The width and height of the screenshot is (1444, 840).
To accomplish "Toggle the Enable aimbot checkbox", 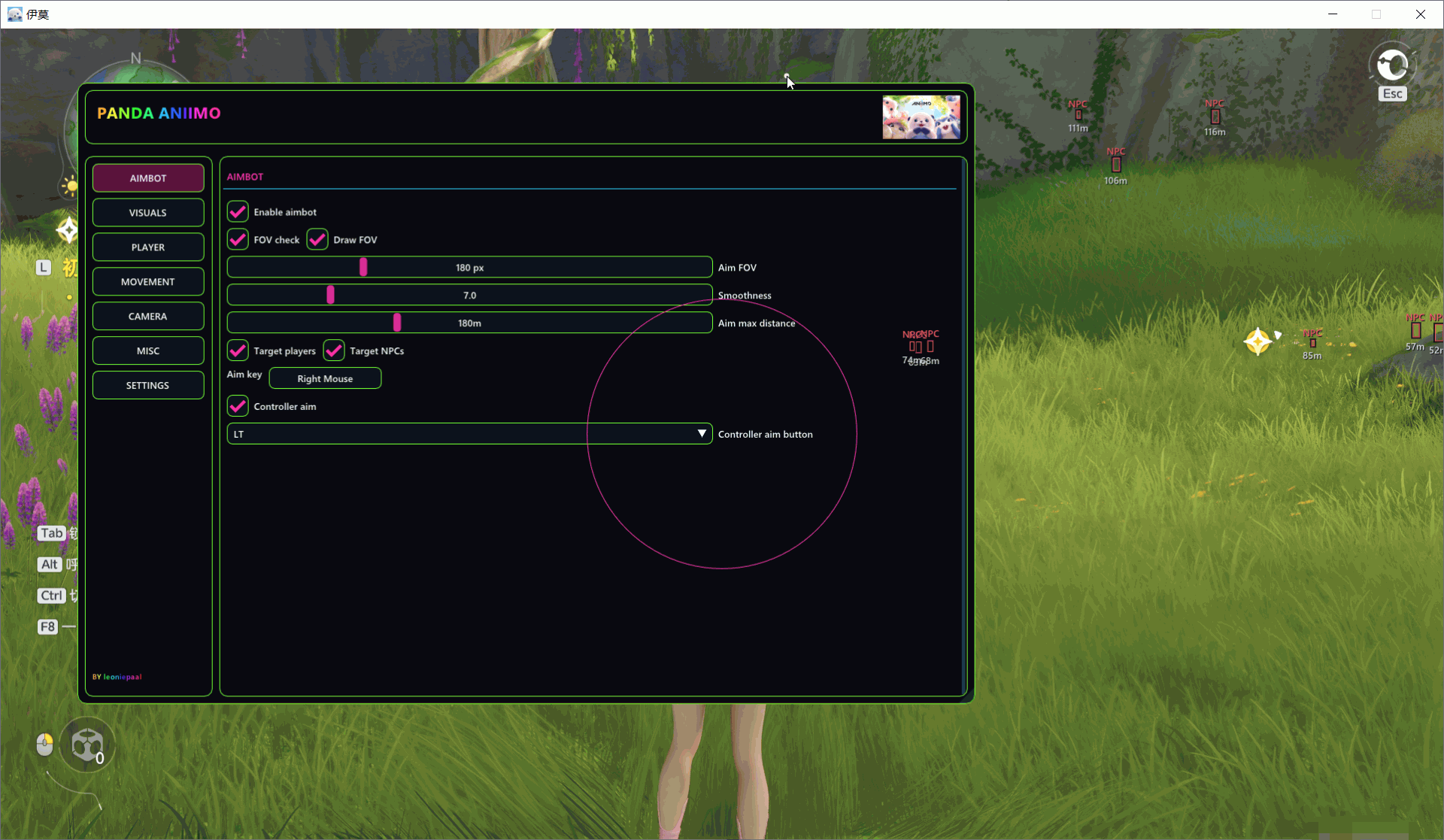I will click(x=238, y=212).
